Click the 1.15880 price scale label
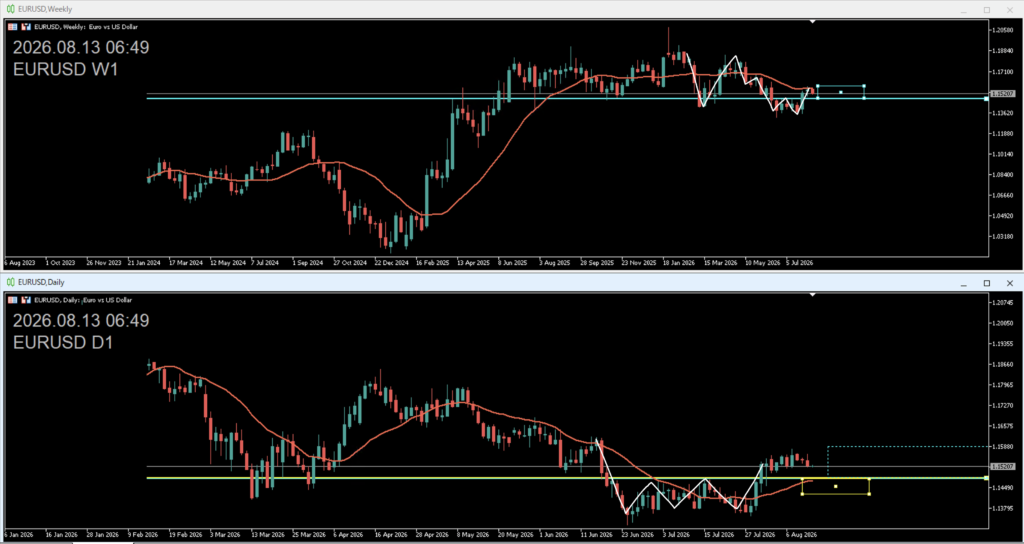 (1002, 447)
